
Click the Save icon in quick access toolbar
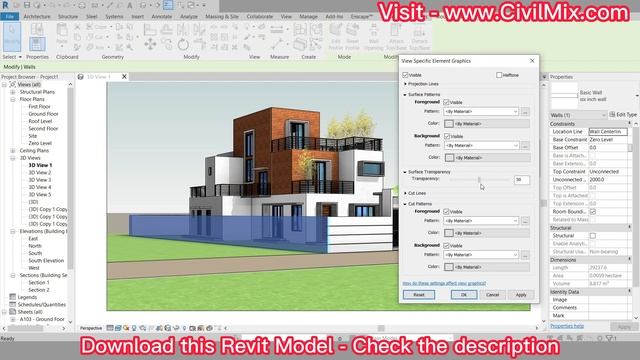coord(27,5)
